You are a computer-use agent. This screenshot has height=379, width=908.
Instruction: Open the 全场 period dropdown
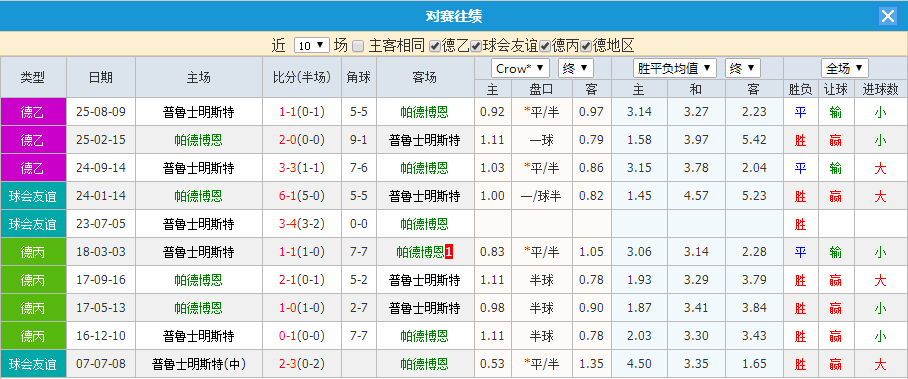[845, 68]
